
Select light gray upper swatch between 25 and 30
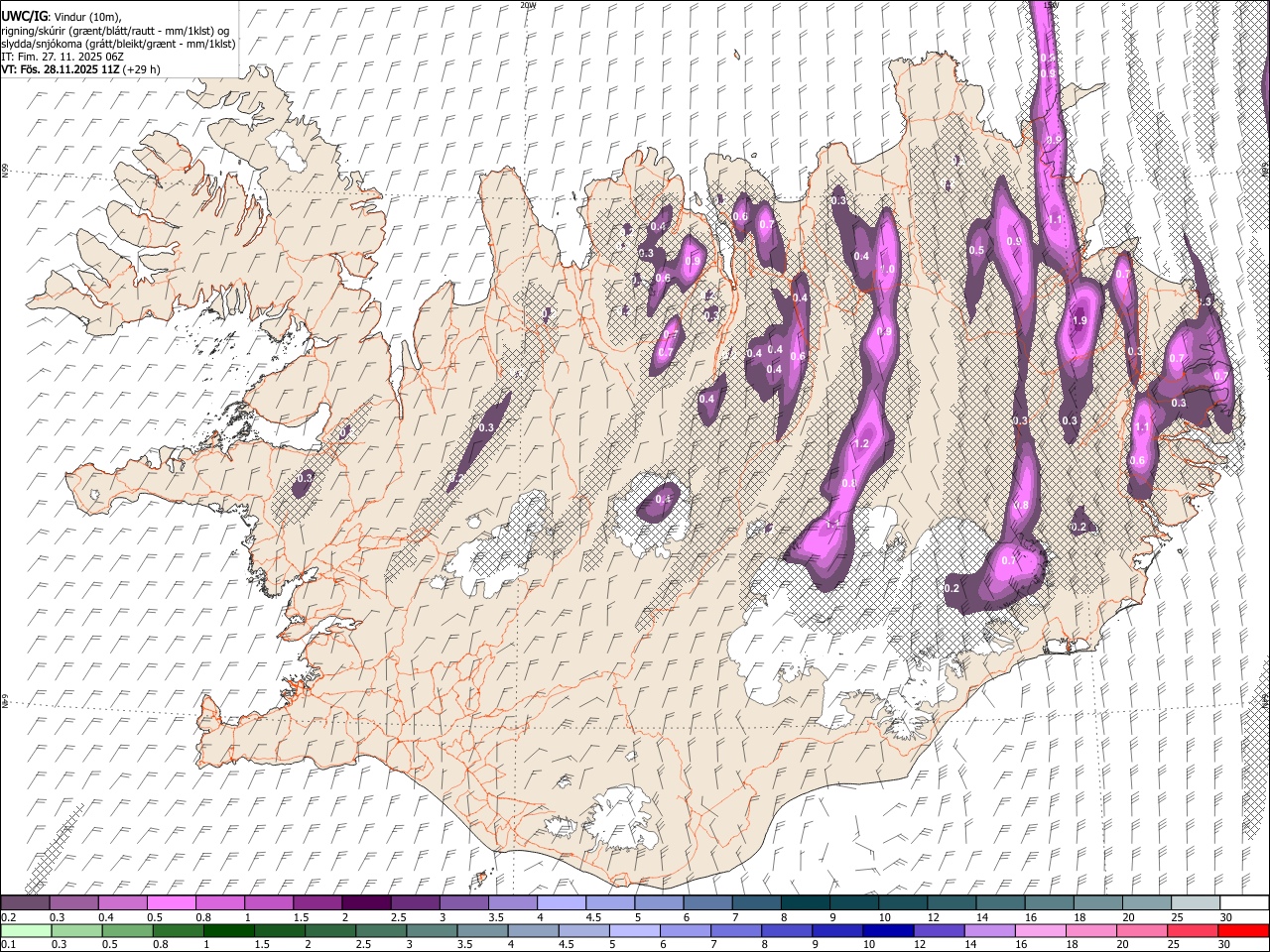tap(1196, 902)
